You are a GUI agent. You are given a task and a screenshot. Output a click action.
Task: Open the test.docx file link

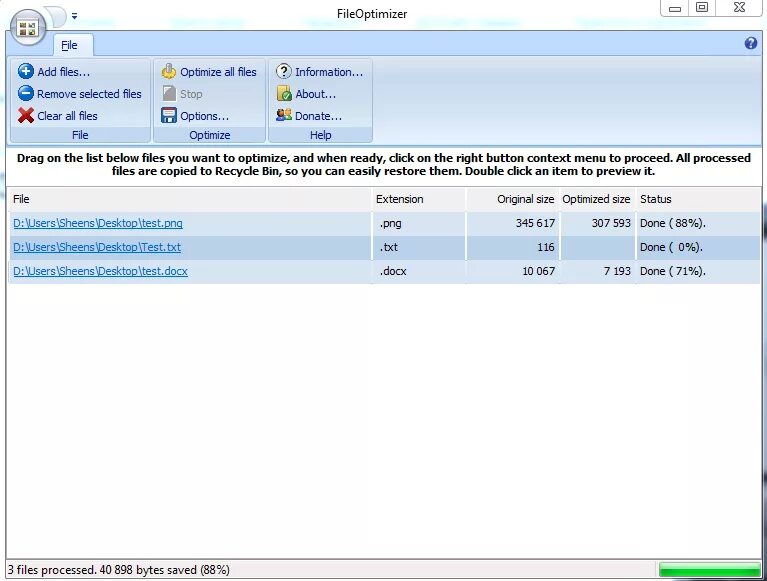click(x=100, y=271)
